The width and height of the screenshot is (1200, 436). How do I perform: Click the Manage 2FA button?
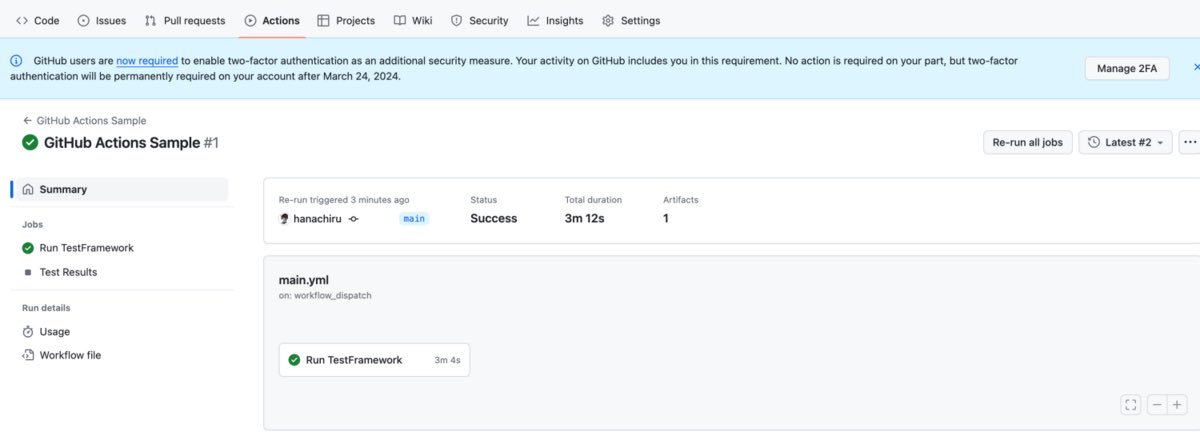pos(1127,68)
